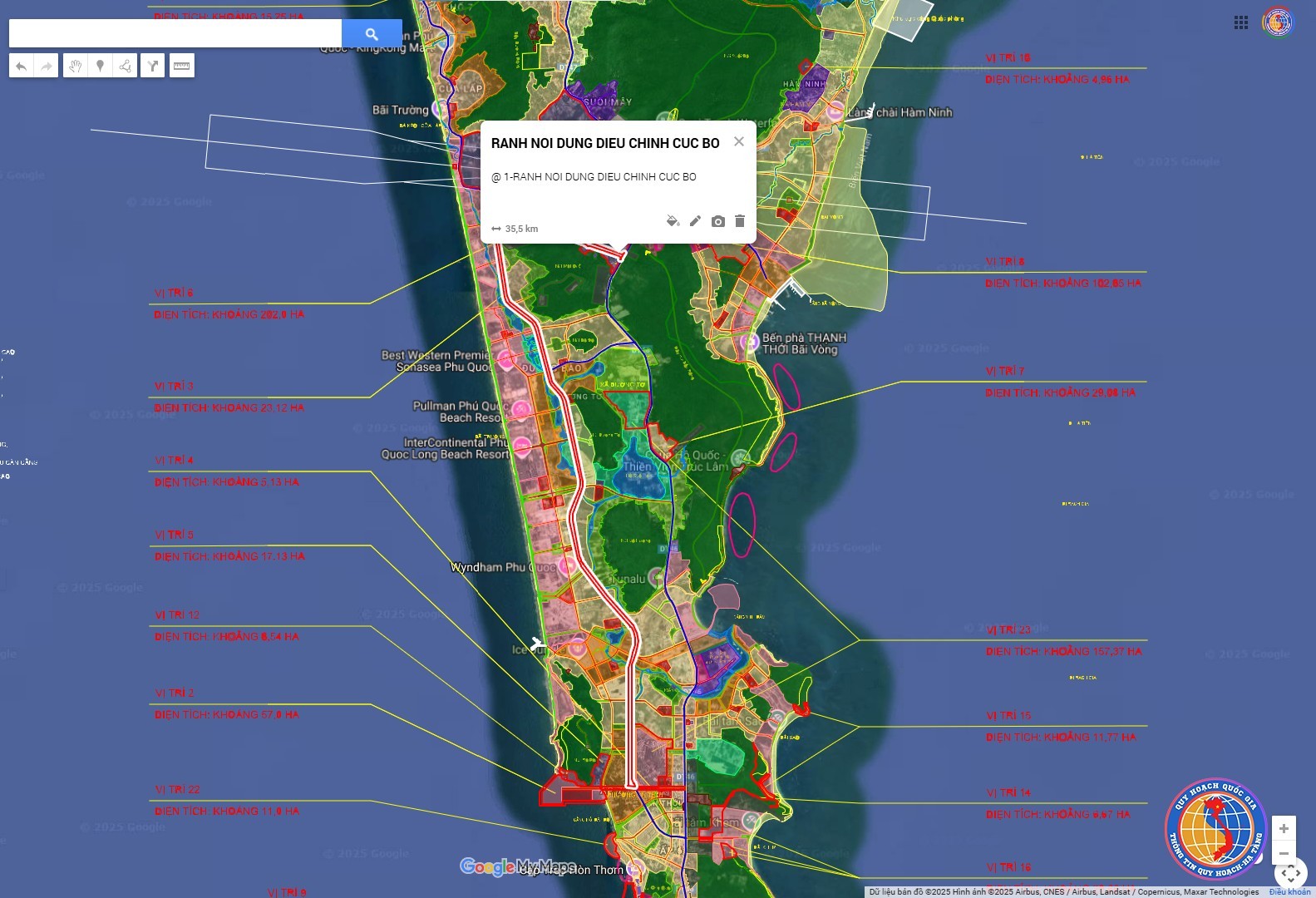Delete the feature using the trash icon
1316x898 pixels.
740,221
